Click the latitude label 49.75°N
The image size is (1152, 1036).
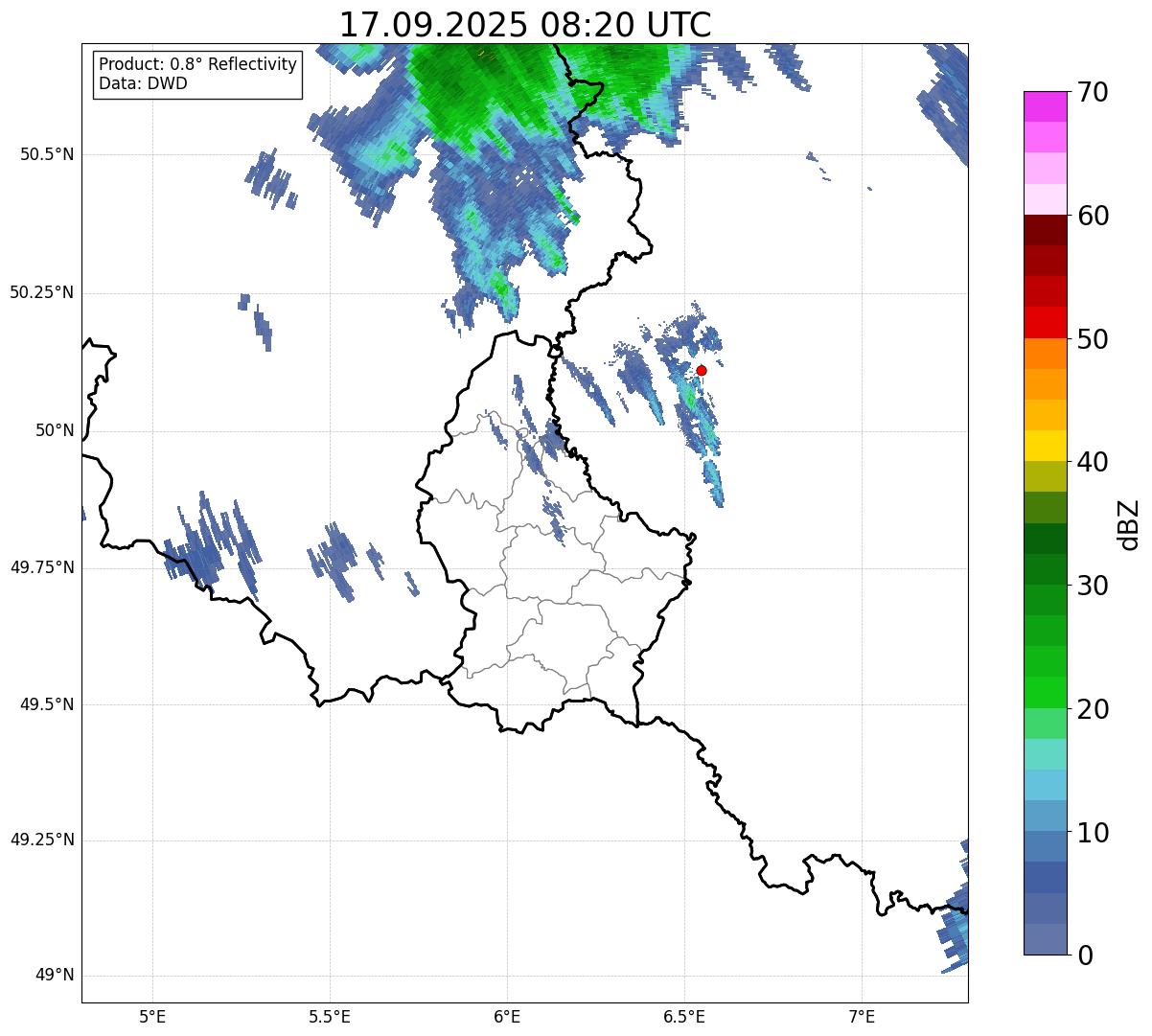[x=42, y=567]
